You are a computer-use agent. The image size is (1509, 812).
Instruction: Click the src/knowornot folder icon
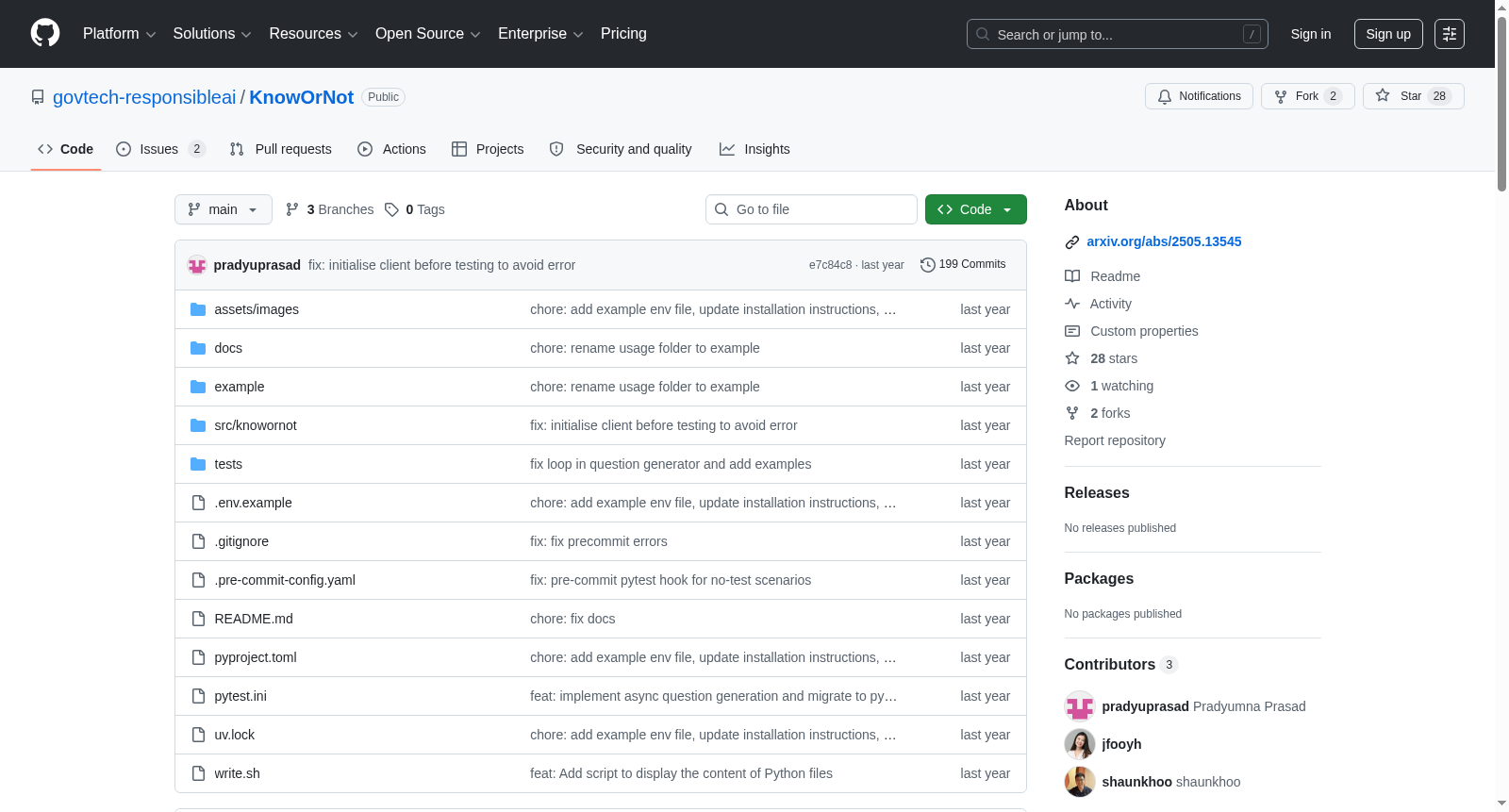[x=198, y=425]
